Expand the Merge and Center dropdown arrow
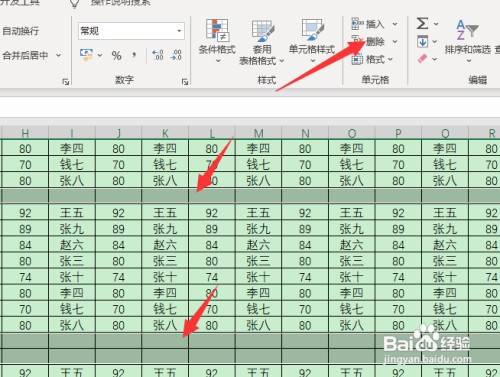The height and width of the screenshot is (377, 500). click(x=58, y=55)
